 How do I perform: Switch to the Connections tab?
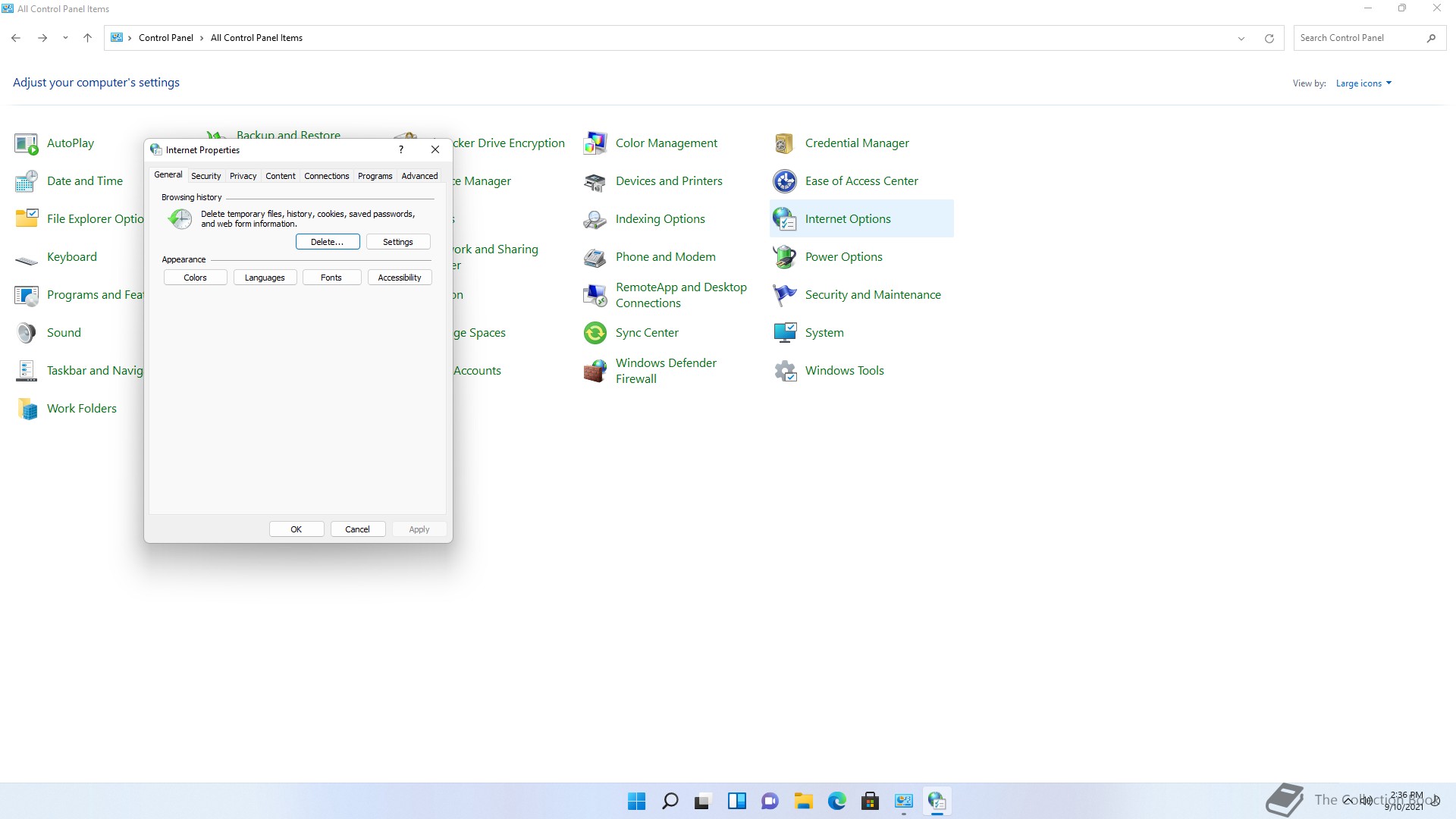tap(327, 176)
